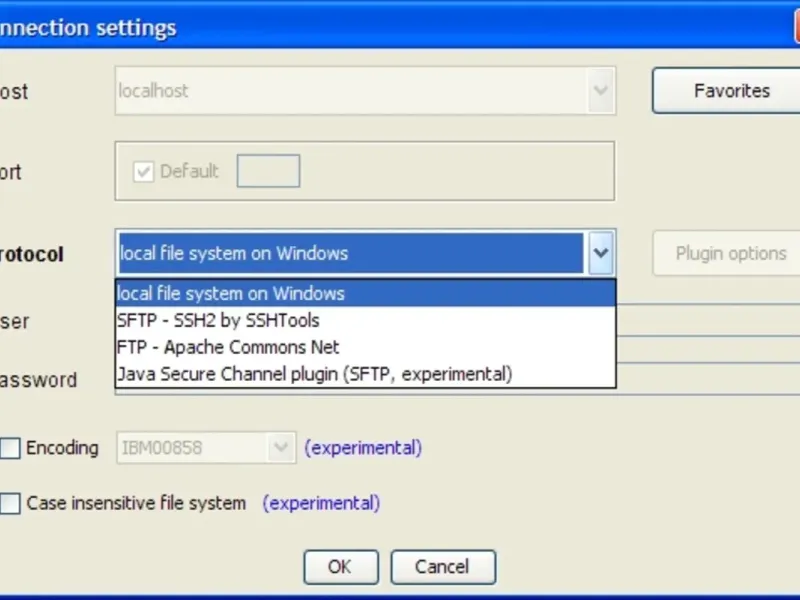Click the Protocol label
800x600 pixels.
pyautogui.click(x=32, y=254)
